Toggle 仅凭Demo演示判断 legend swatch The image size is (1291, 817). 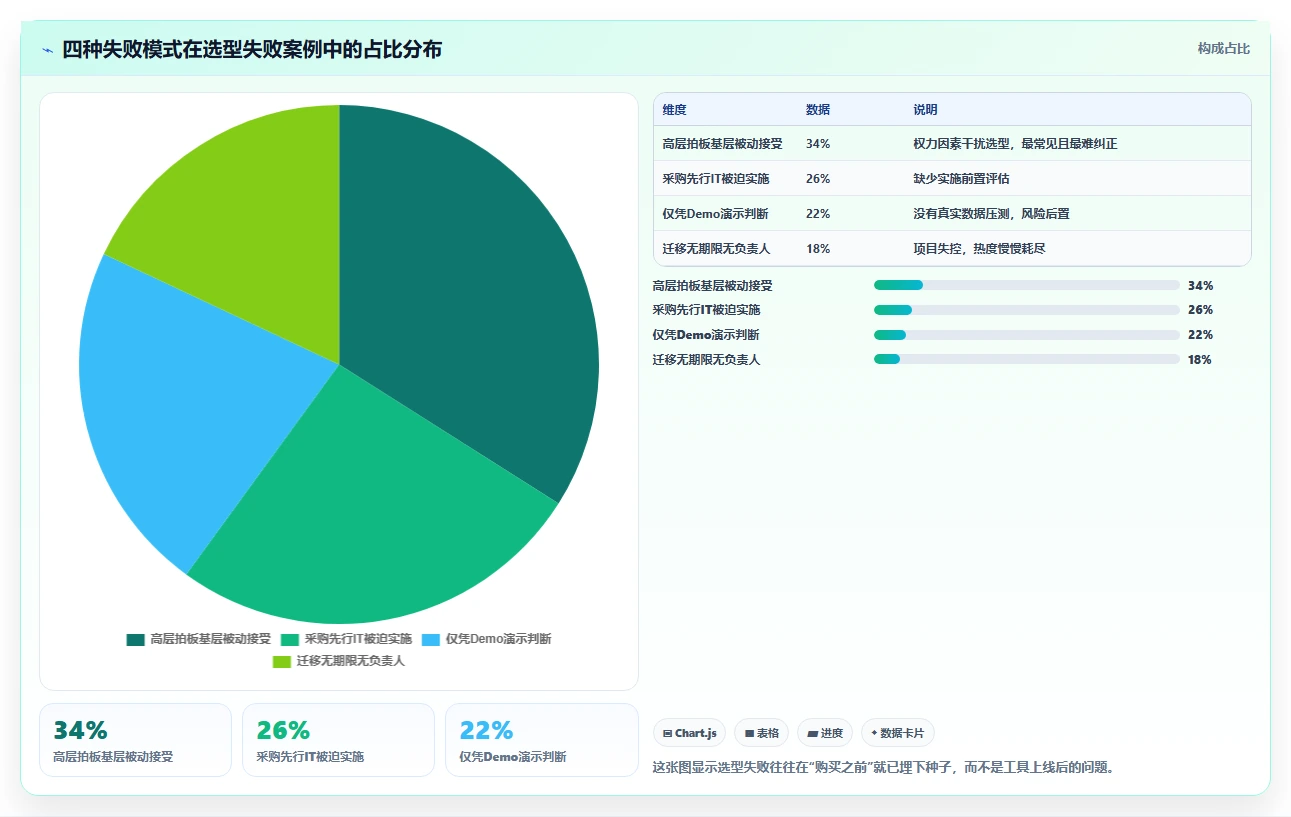pos(431,639)
